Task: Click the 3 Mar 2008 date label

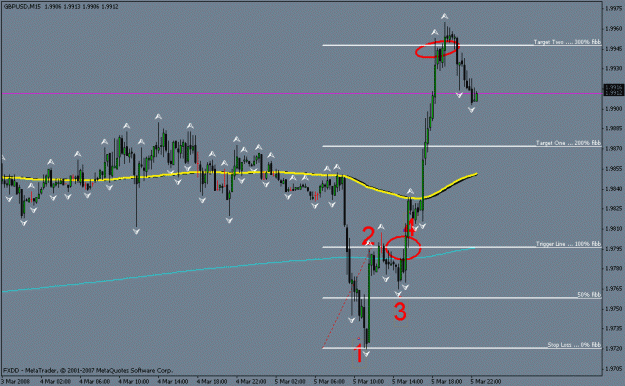Action: tap(16, 382)
